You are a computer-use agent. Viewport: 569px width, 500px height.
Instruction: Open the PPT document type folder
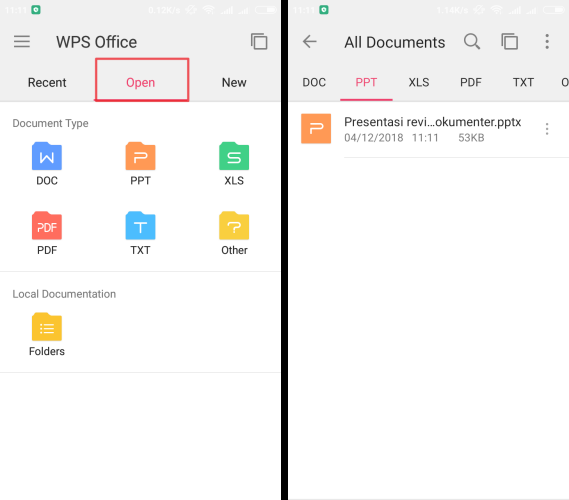pyautogui.click(x=140, y=164)
